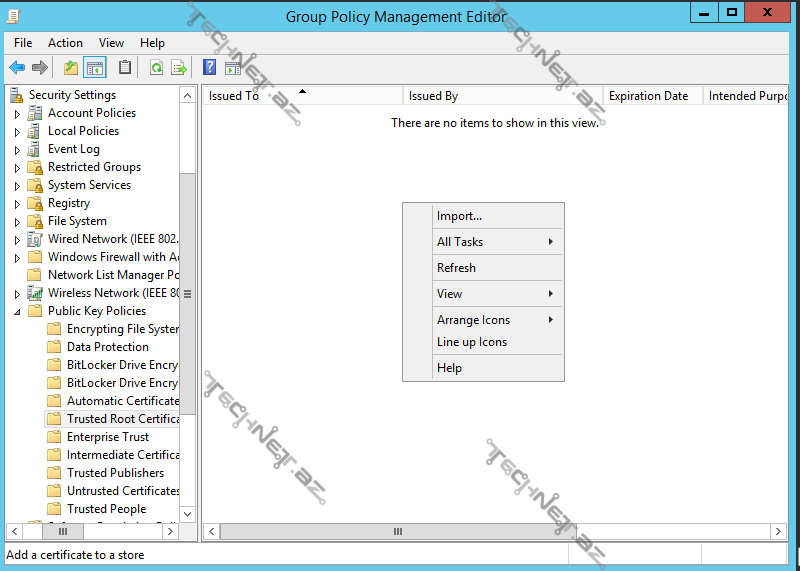Select Refresh in the context menu
The height and width of the screenshot is (571, 800).
tap(456, 268)
